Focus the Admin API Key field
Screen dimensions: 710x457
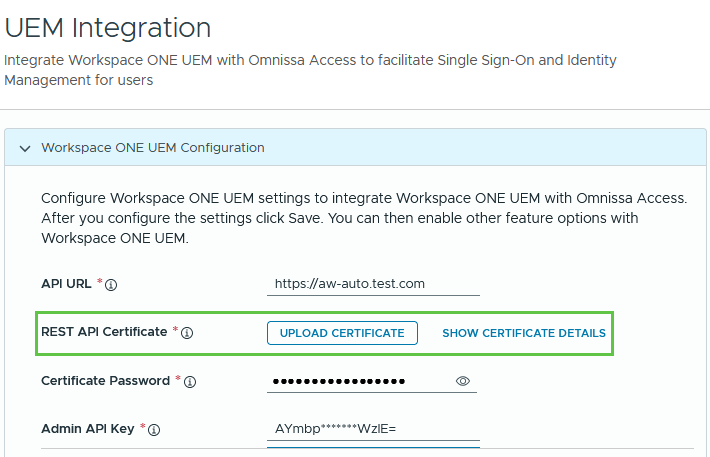click(x=373, y=428)
